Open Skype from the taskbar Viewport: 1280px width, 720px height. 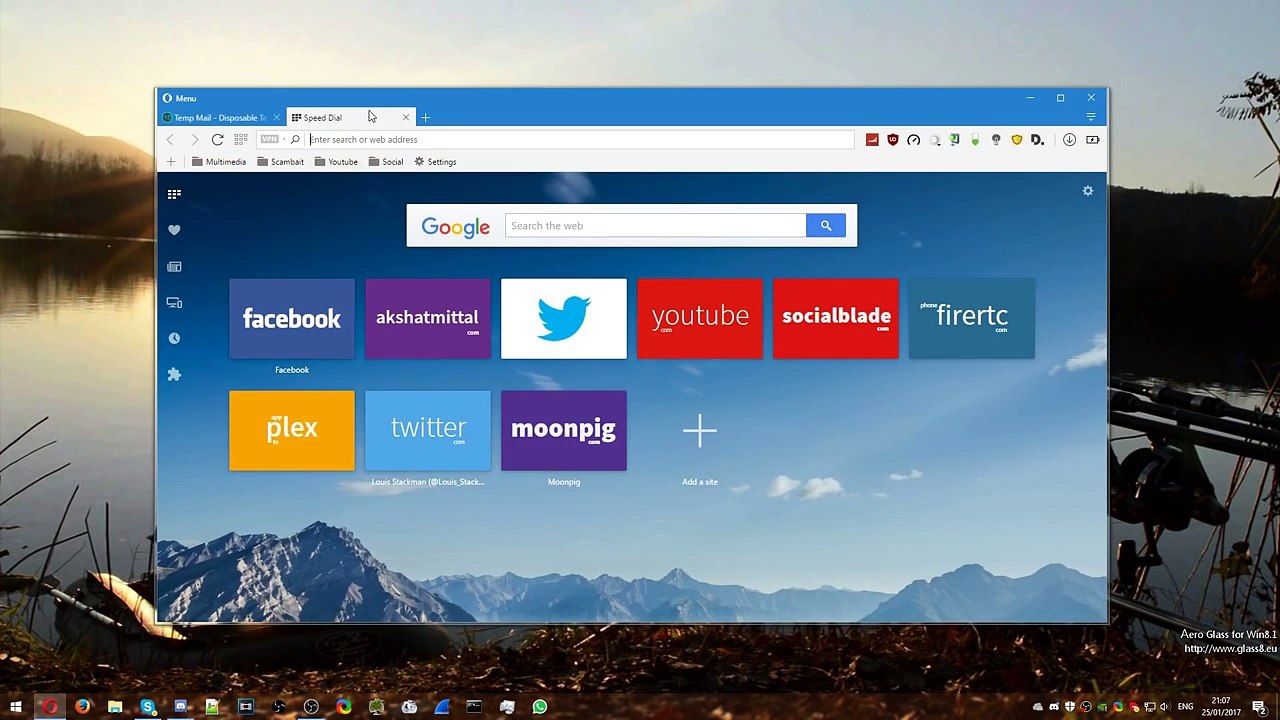tap(147, 707)
